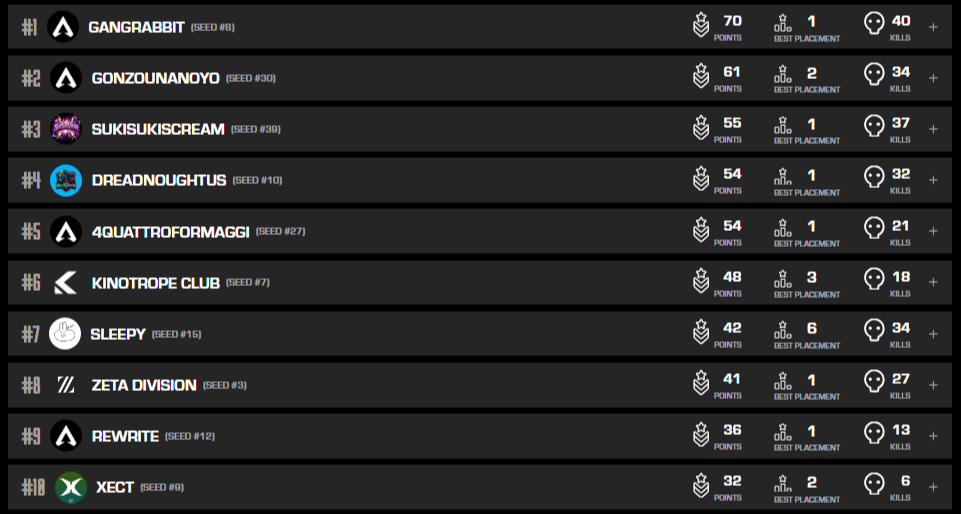The height and width of the screenshot is (514, 961).
Task: Open the GONZOUNANOYO team name link
Action: click(155, 78)
